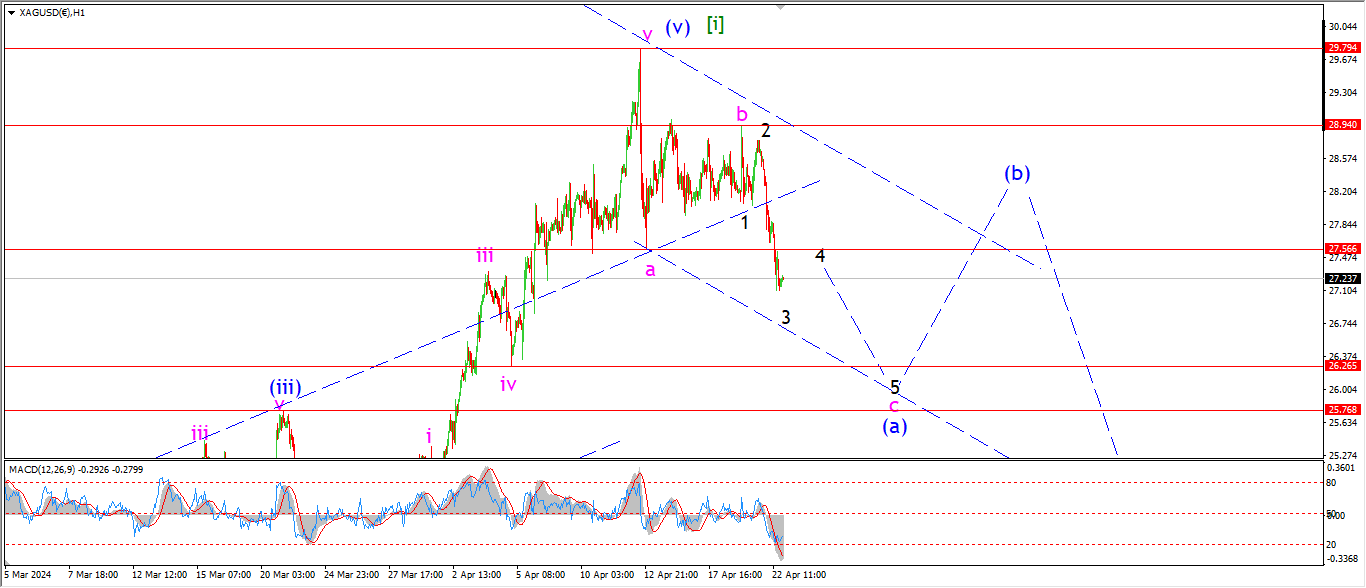Click the blue (a) wave label
1366x588 pixels.
point(894,426)
